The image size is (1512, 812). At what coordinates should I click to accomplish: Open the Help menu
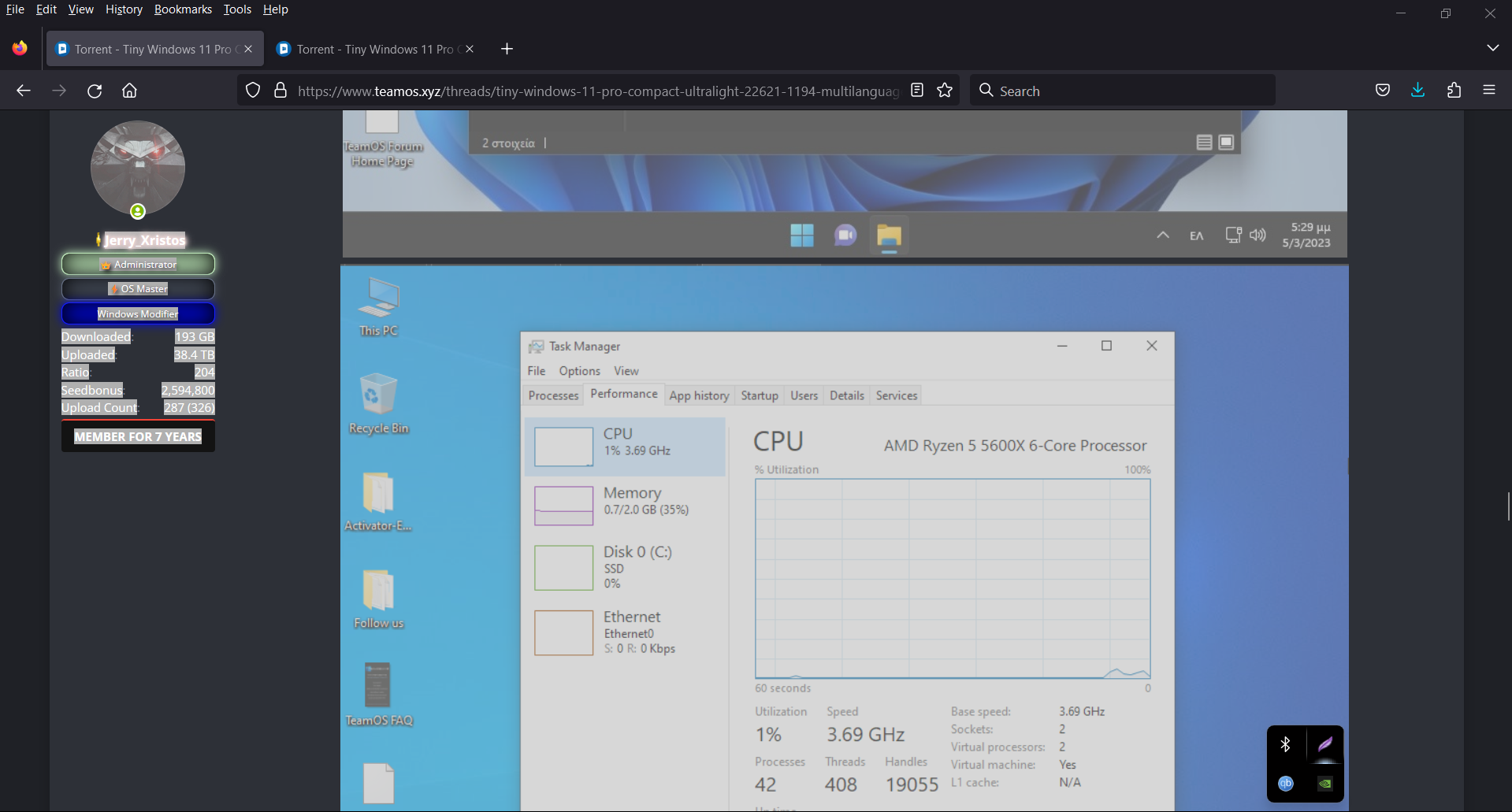click(x=275, y=9)
